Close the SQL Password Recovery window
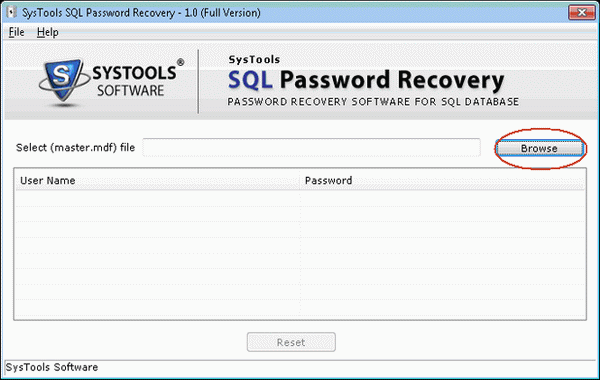The height and width of the screenshot is (380, 600). [x=582, y=13]
